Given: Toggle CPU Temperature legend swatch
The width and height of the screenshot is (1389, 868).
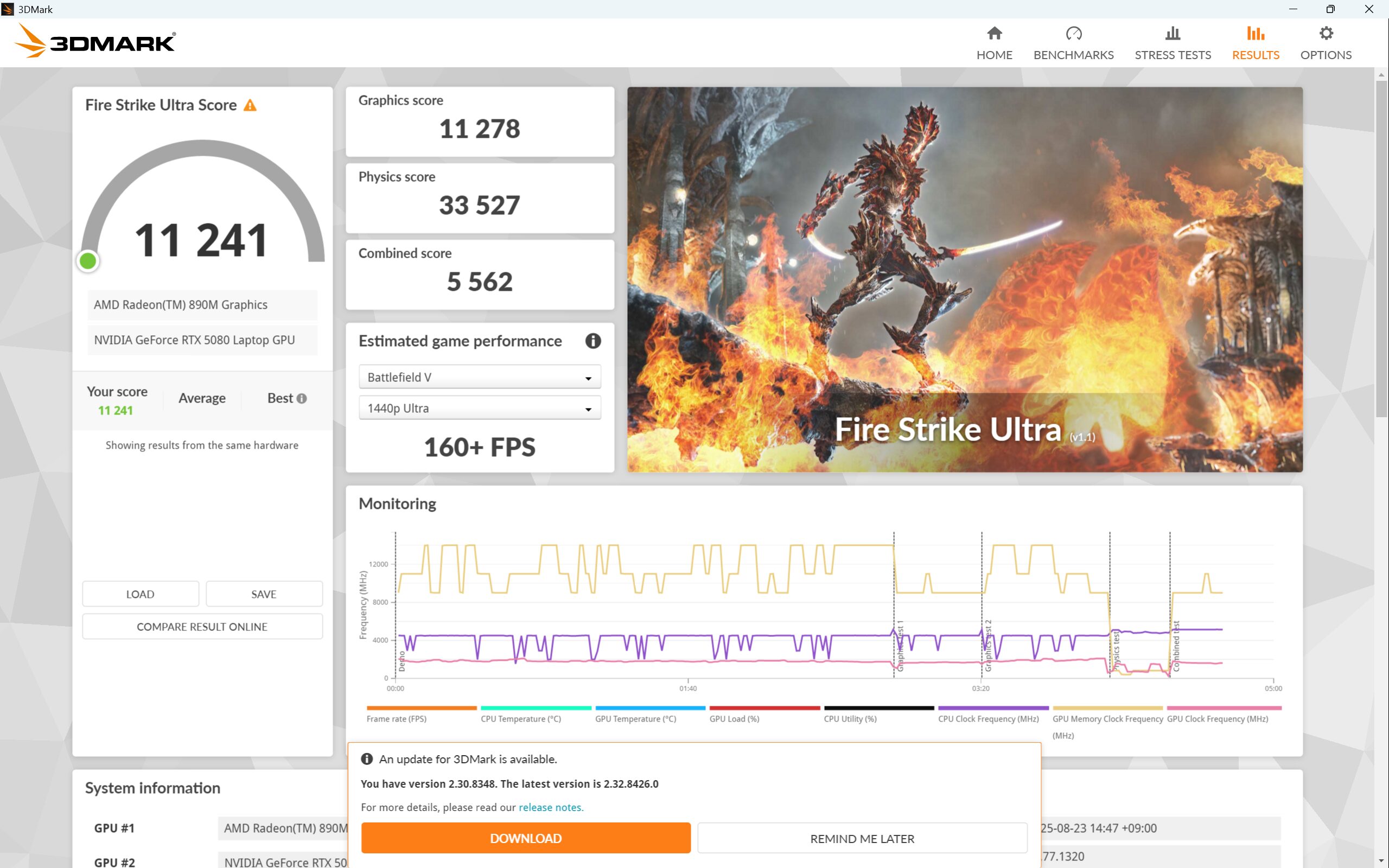Looking at the screenshot, I should point(536,708).
